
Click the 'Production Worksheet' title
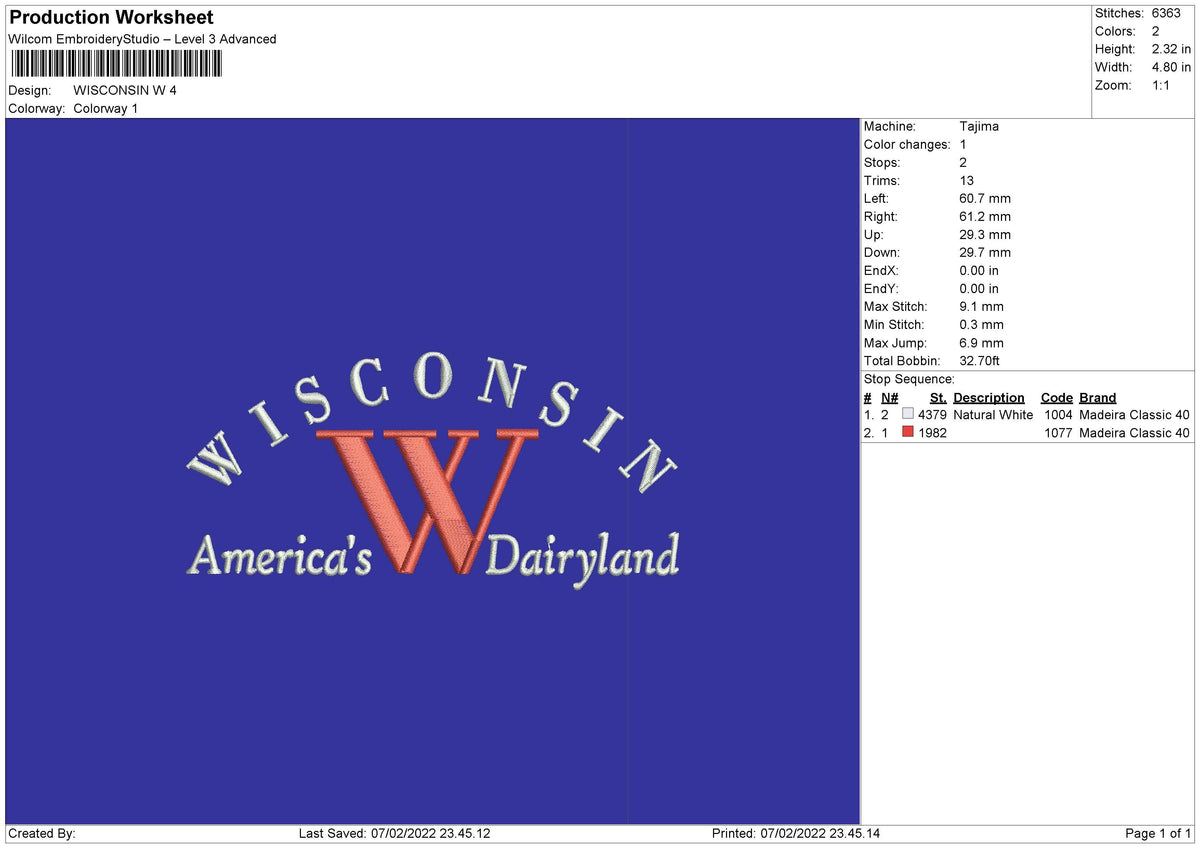pos(111,17)
